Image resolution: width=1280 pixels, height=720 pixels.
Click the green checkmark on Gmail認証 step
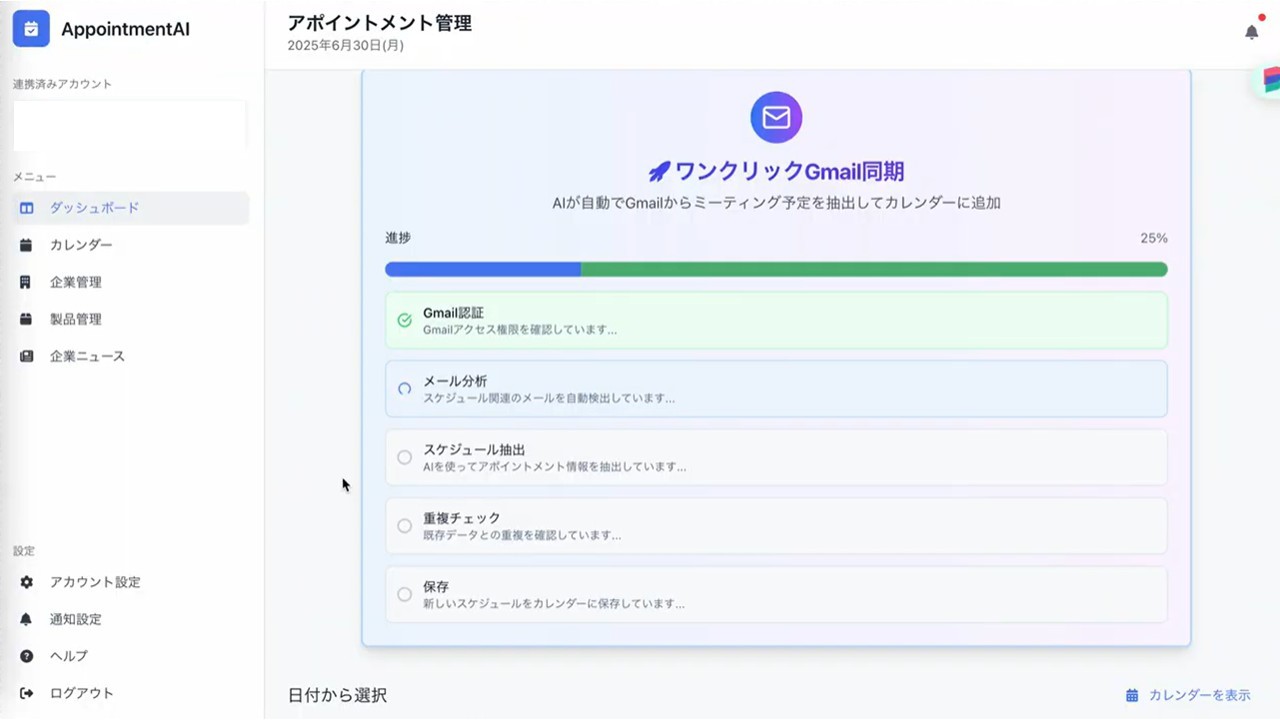click(404, 320)
